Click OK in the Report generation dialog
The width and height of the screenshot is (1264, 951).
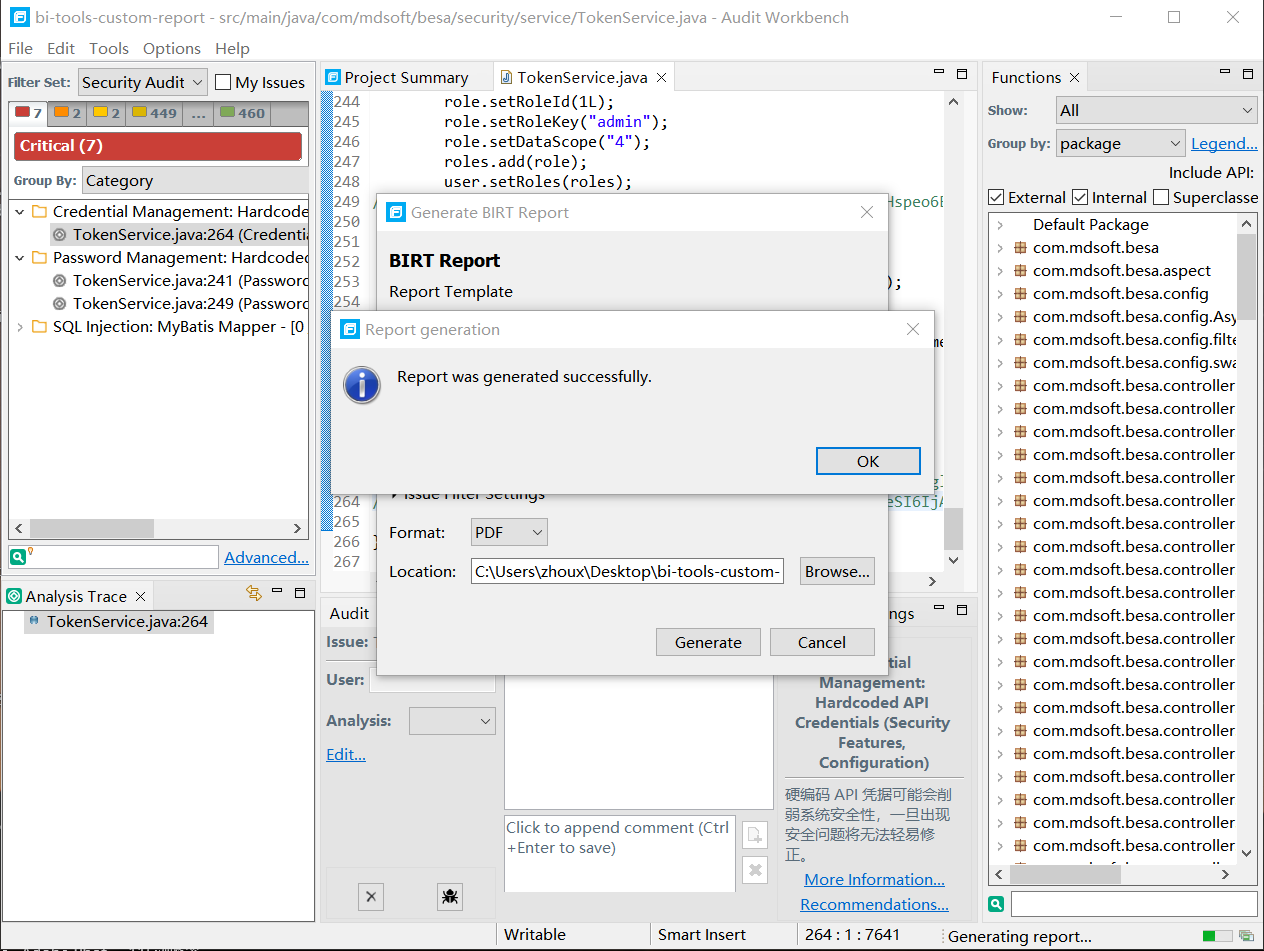[x=868, y=461]
